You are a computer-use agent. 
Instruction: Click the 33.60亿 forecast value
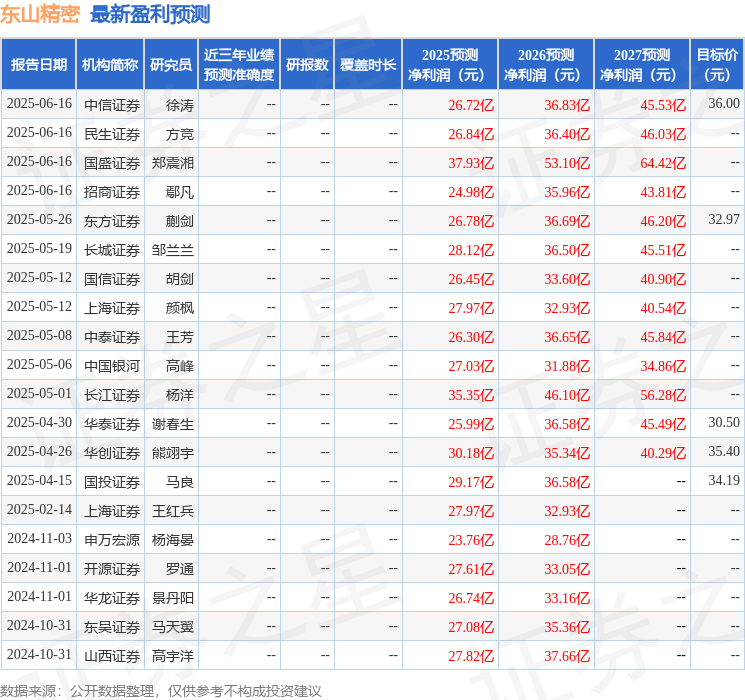coord(567,279)
